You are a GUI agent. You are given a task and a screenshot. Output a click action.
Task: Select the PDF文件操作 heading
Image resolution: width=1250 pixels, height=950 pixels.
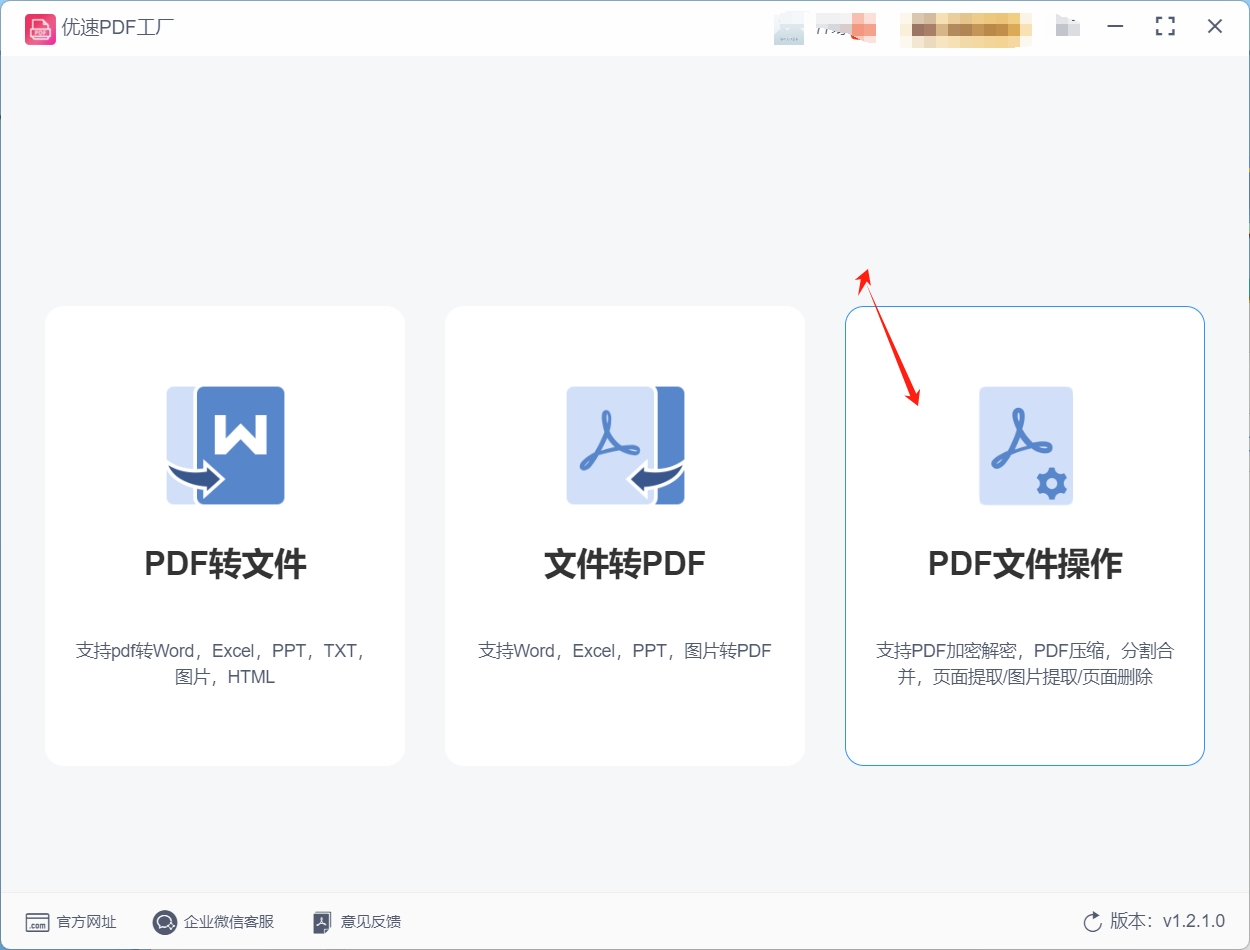1025,564
